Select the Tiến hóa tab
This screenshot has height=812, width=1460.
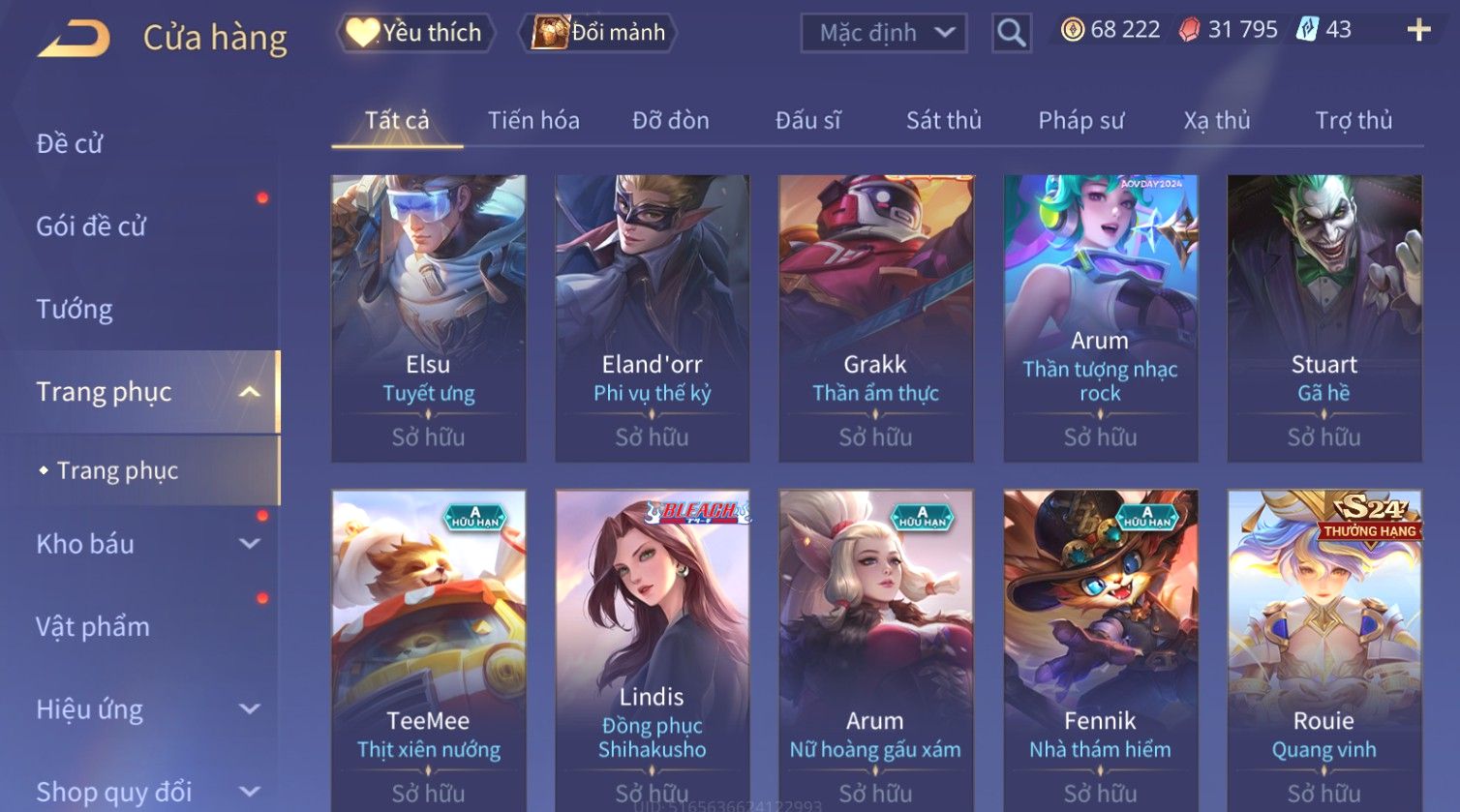coord(533,120)
